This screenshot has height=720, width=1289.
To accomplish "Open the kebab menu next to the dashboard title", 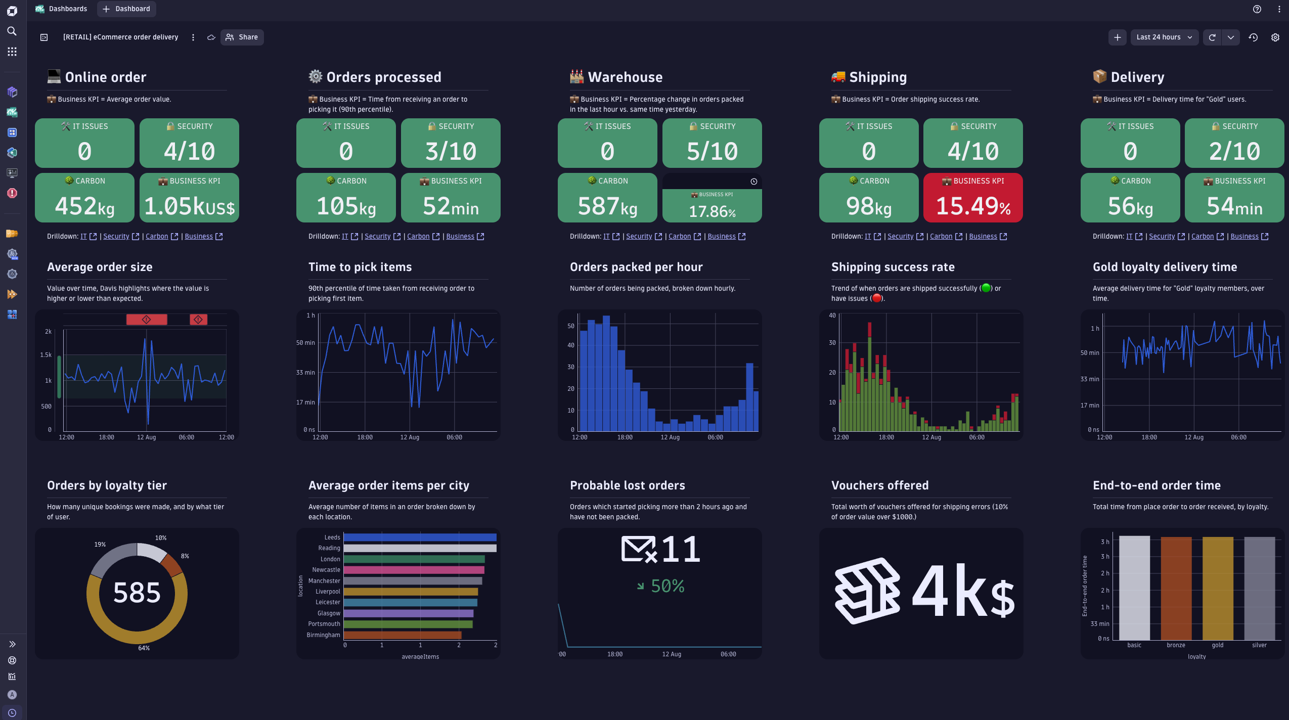I will pyautogui.click(x=193, y=37).
